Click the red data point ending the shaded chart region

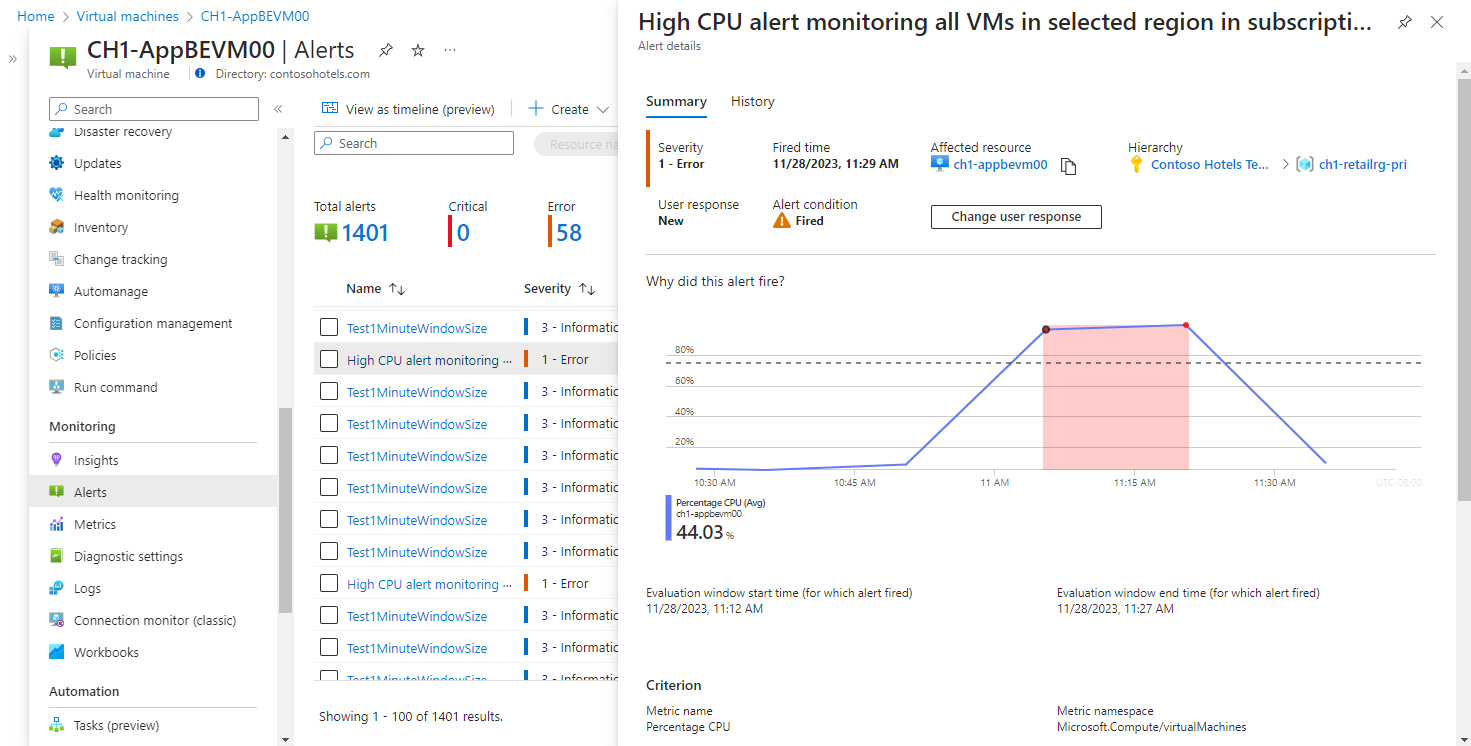pos(1186,325)
